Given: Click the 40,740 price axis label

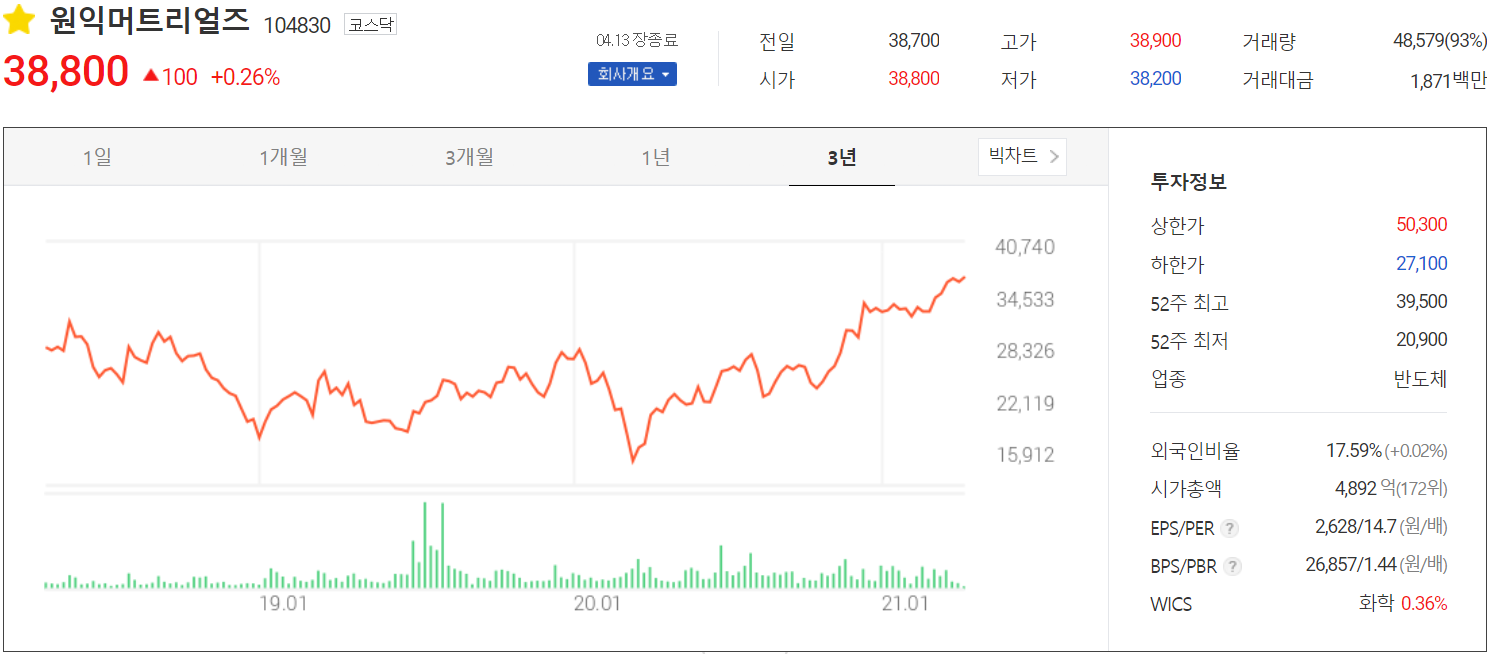Looking at the screenshot, I should coord(1025,247).
